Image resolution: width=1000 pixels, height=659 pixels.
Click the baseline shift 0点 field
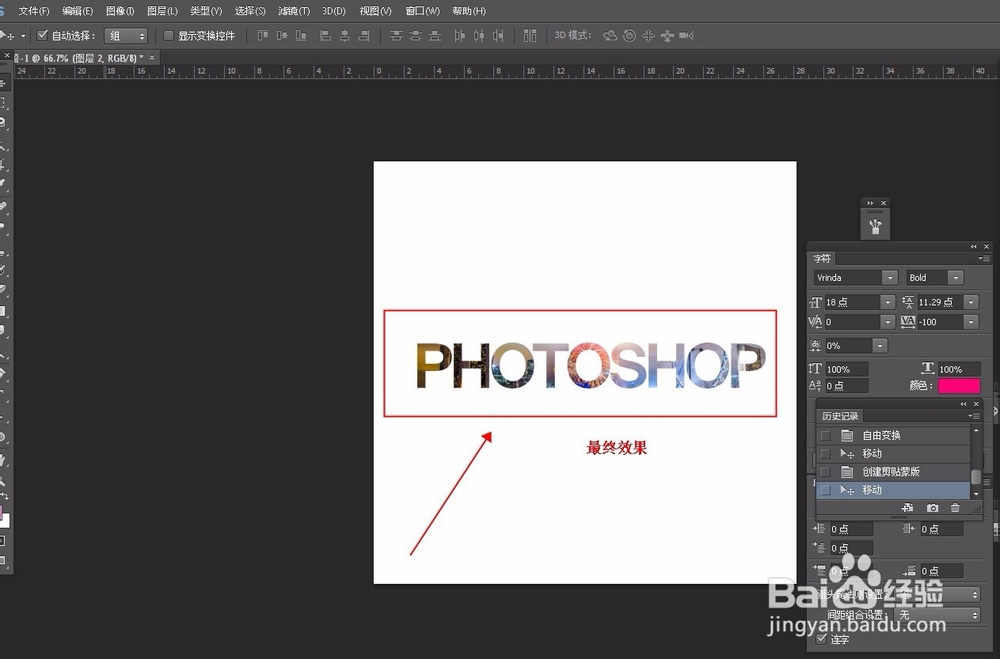[x=847, y=386]
